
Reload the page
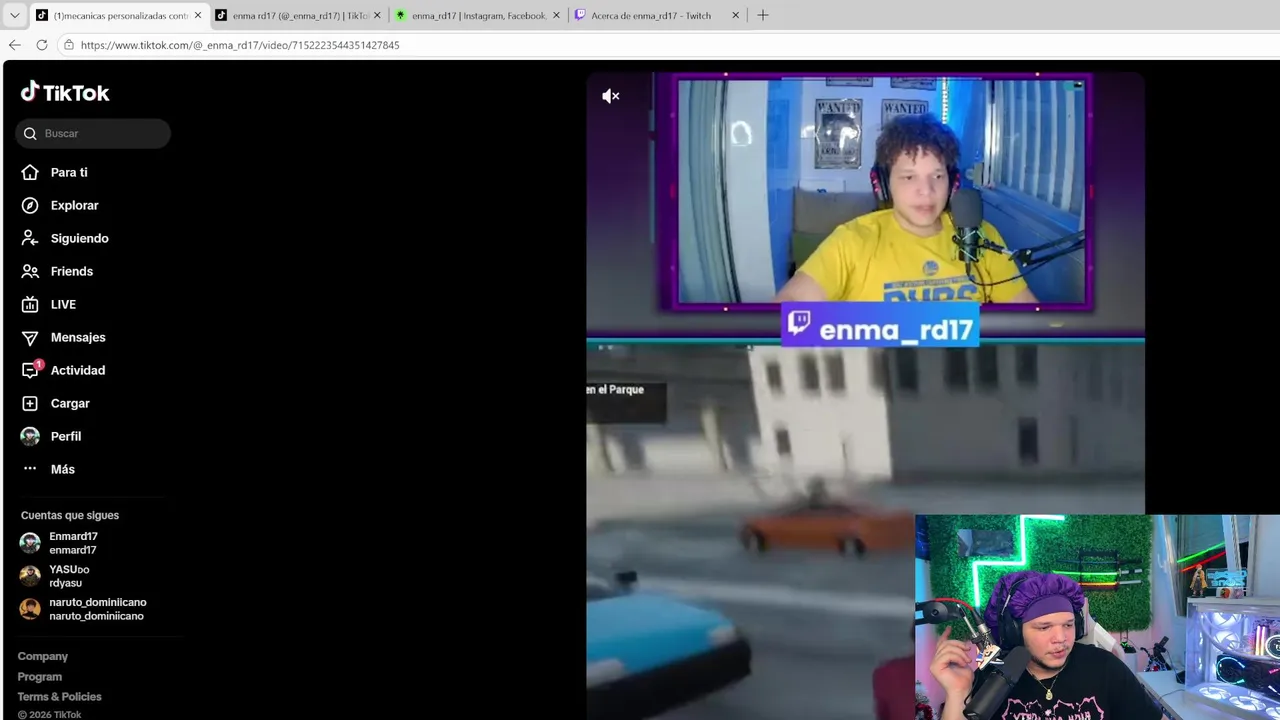tap(42, 45)
